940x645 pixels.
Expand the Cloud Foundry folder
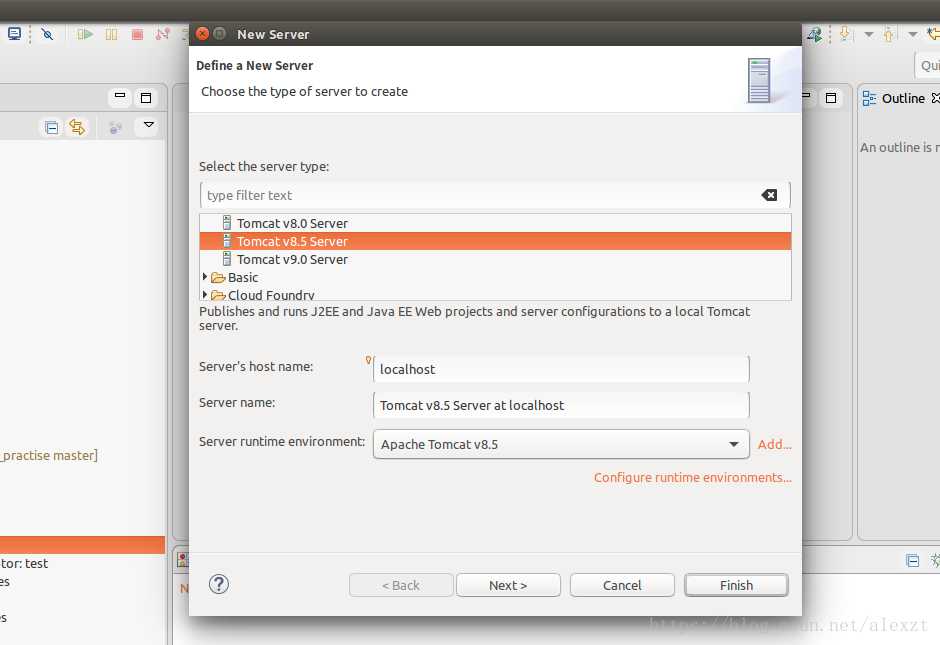205,295
